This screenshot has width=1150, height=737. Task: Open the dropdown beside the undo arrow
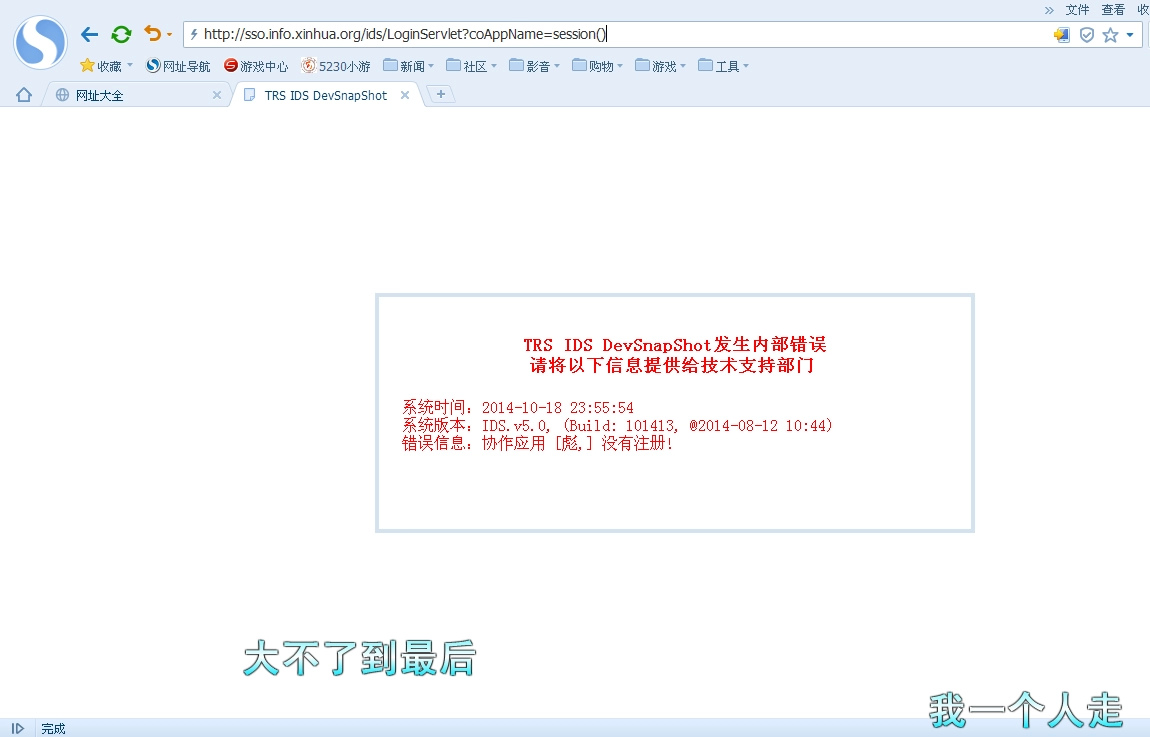pos(169,34)
